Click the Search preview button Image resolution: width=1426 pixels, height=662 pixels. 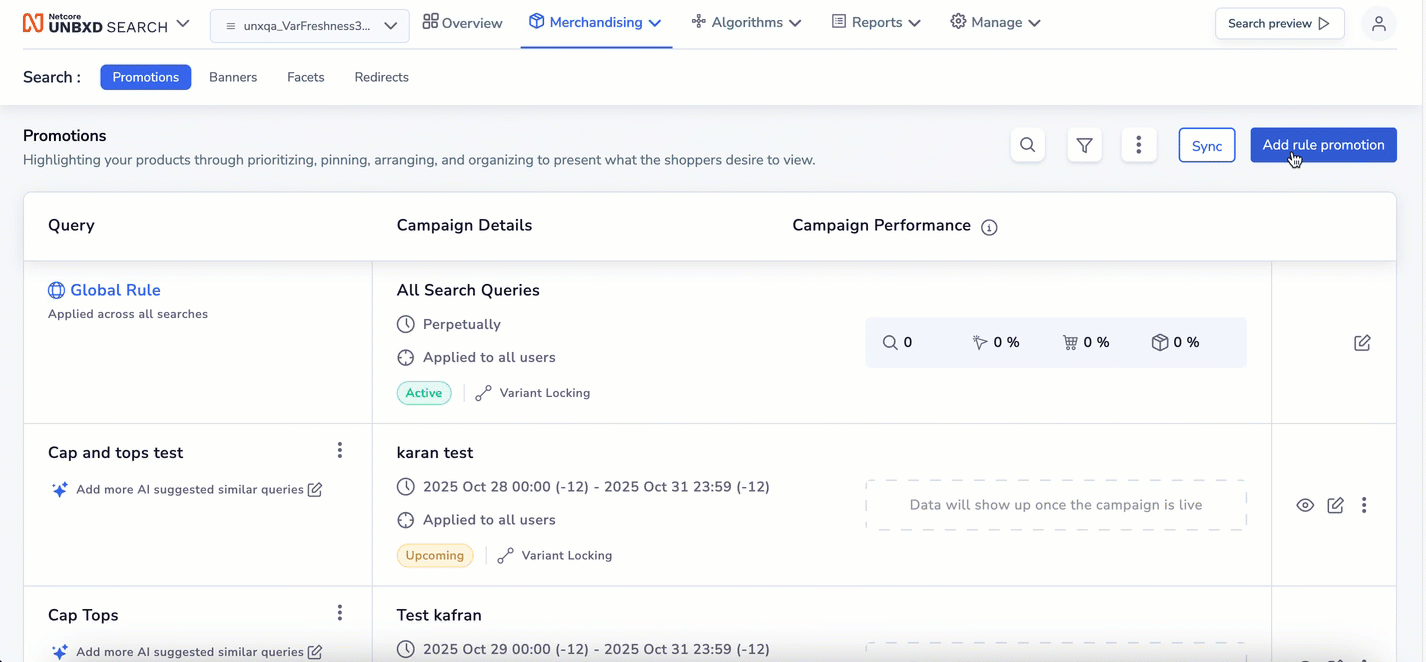click(x=1279, y=23)
